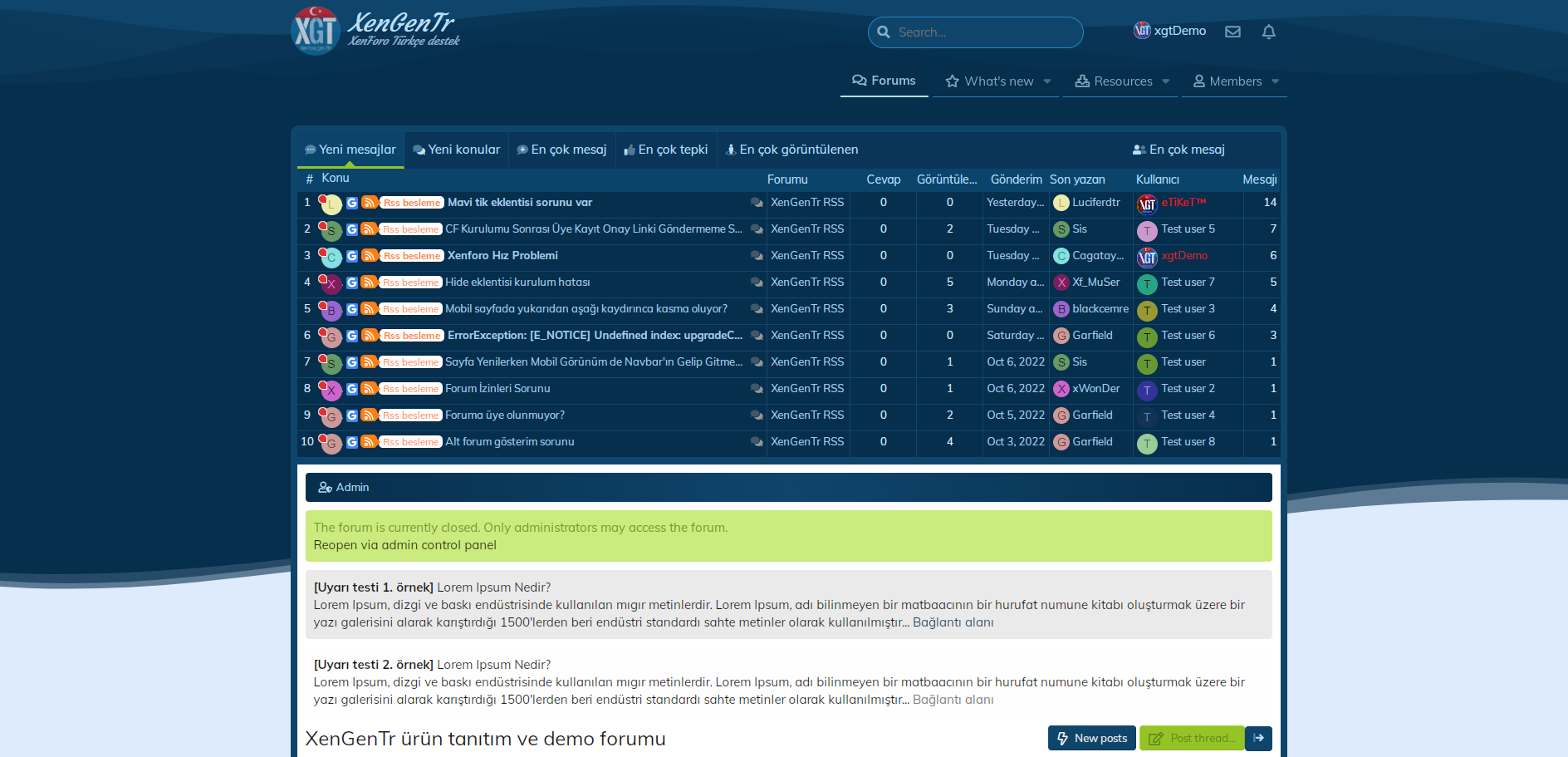
Task: Click blackcemre's round avatar
Action: pos(1061,309)
